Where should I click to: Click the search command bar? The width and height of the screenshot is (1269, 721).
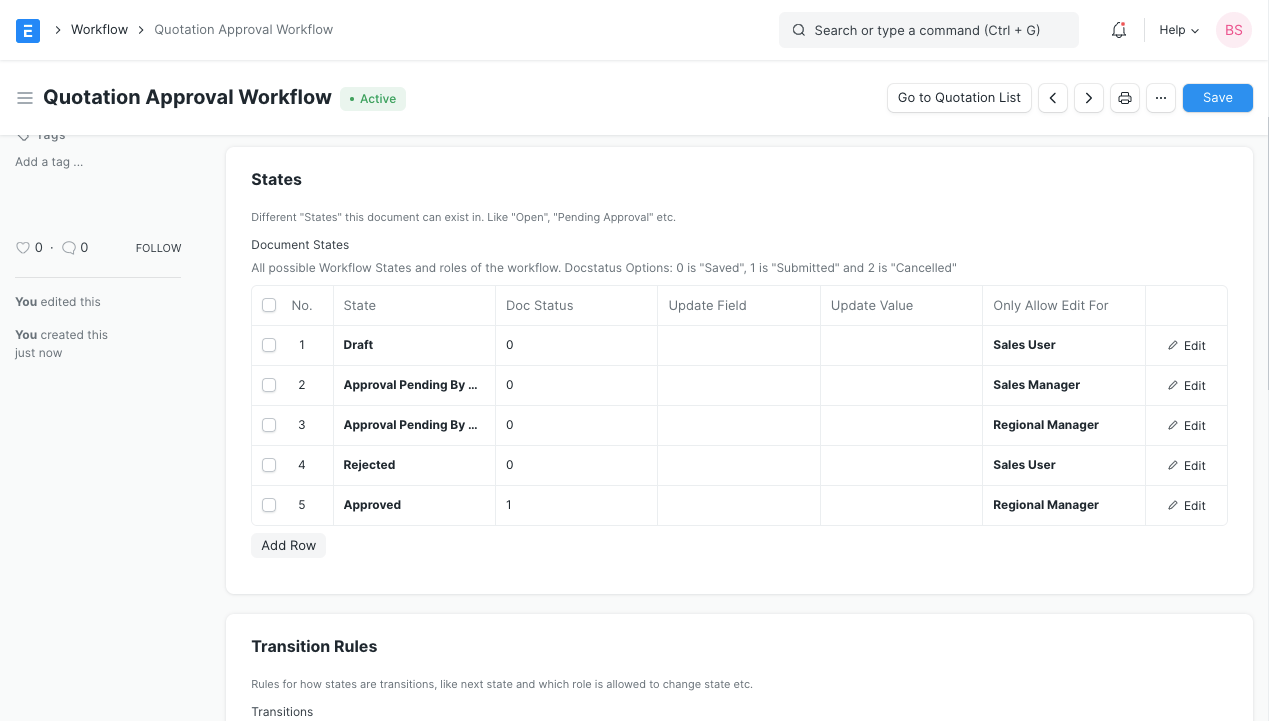coord(928,30)
